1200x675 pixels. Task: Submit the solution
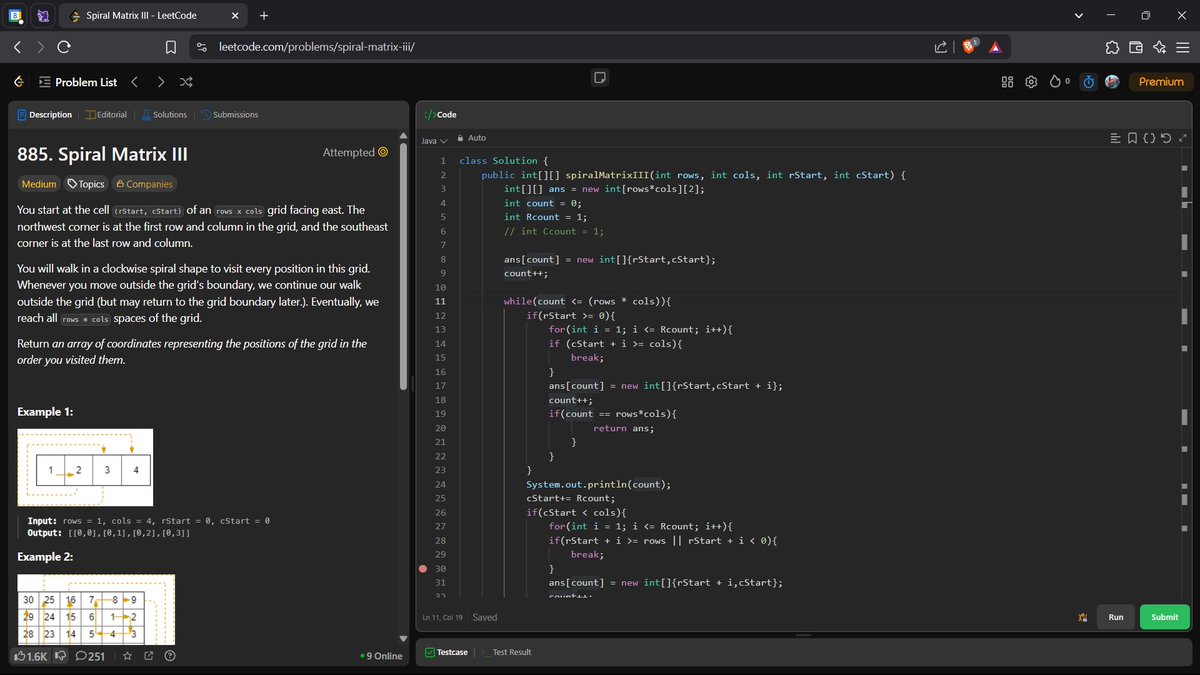1163,617
